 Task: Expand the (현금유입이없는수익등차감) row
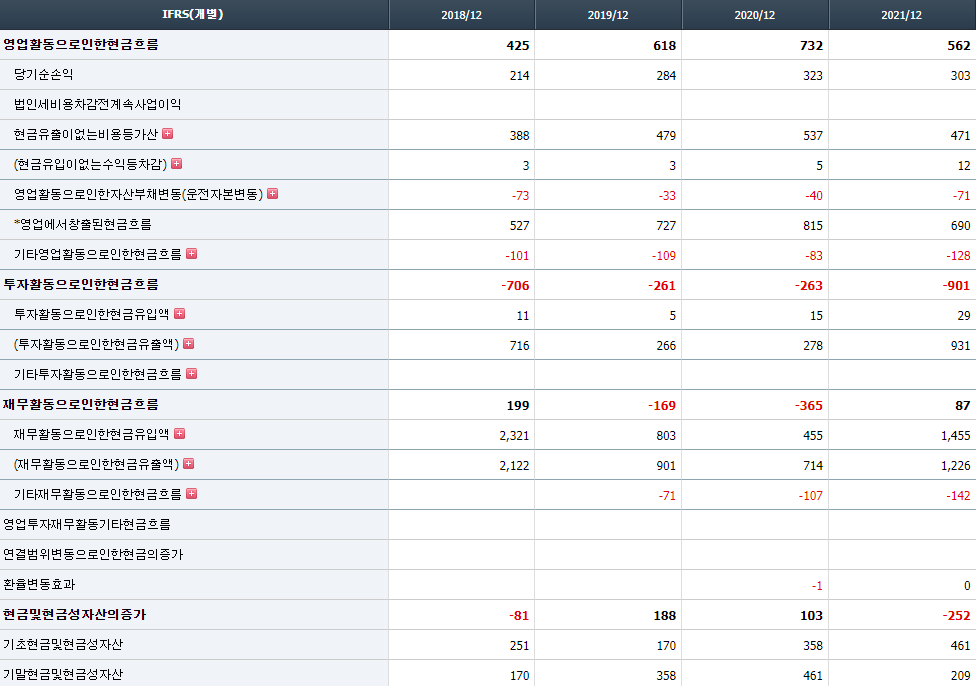pos(177,164)
